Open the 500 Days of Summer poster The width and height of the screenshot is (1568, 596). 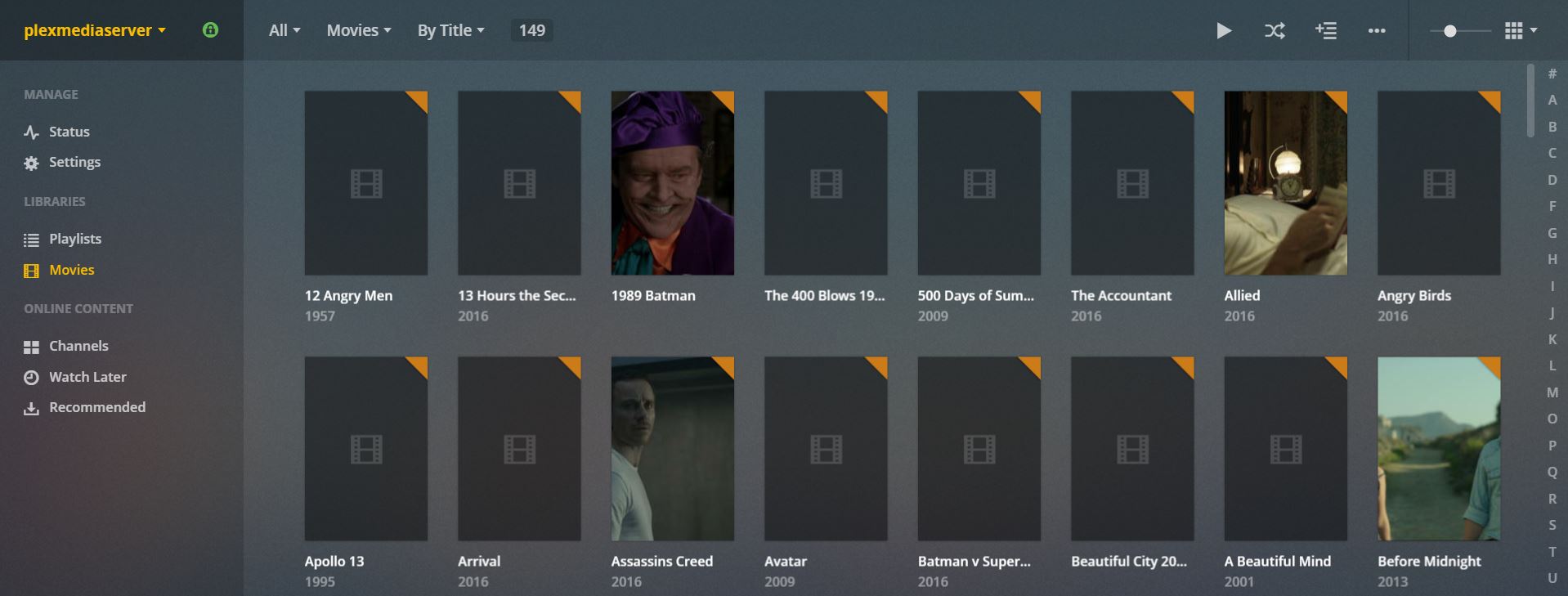coord(979,183)
